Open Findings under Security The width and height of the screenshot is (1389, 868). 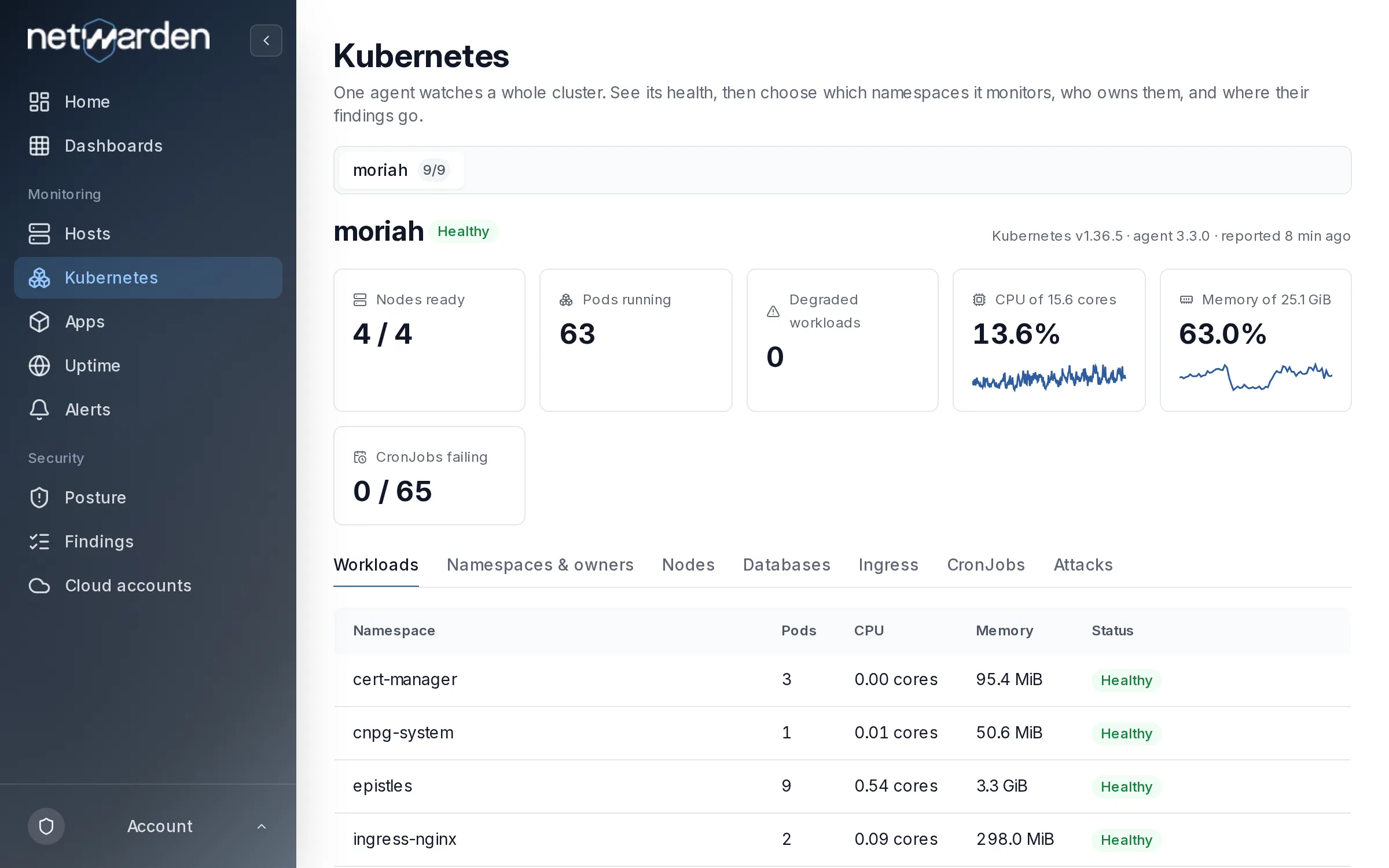tap(100, 542)
